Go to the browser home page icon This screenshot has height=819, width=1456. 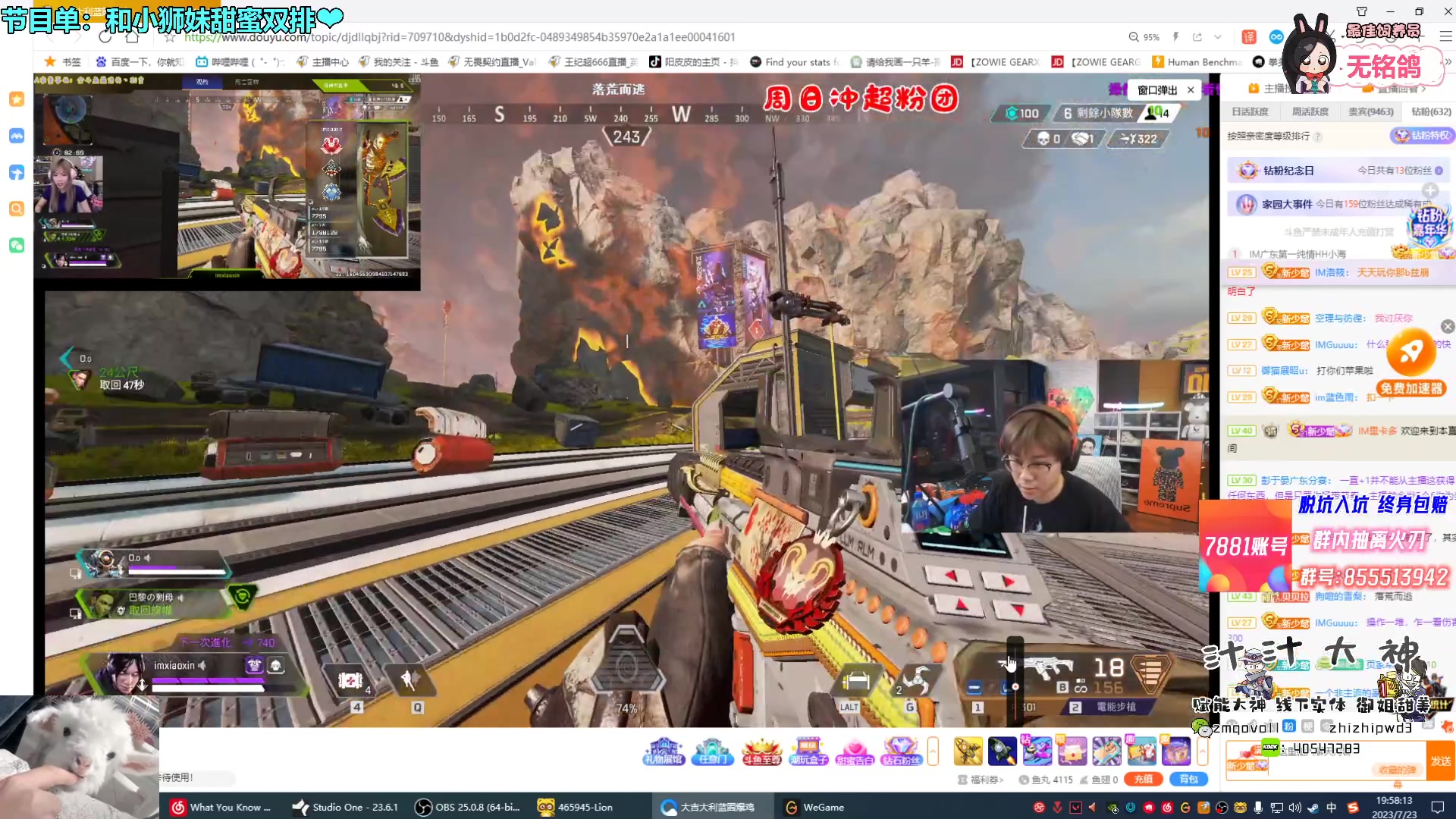click(x=132, y=37)
